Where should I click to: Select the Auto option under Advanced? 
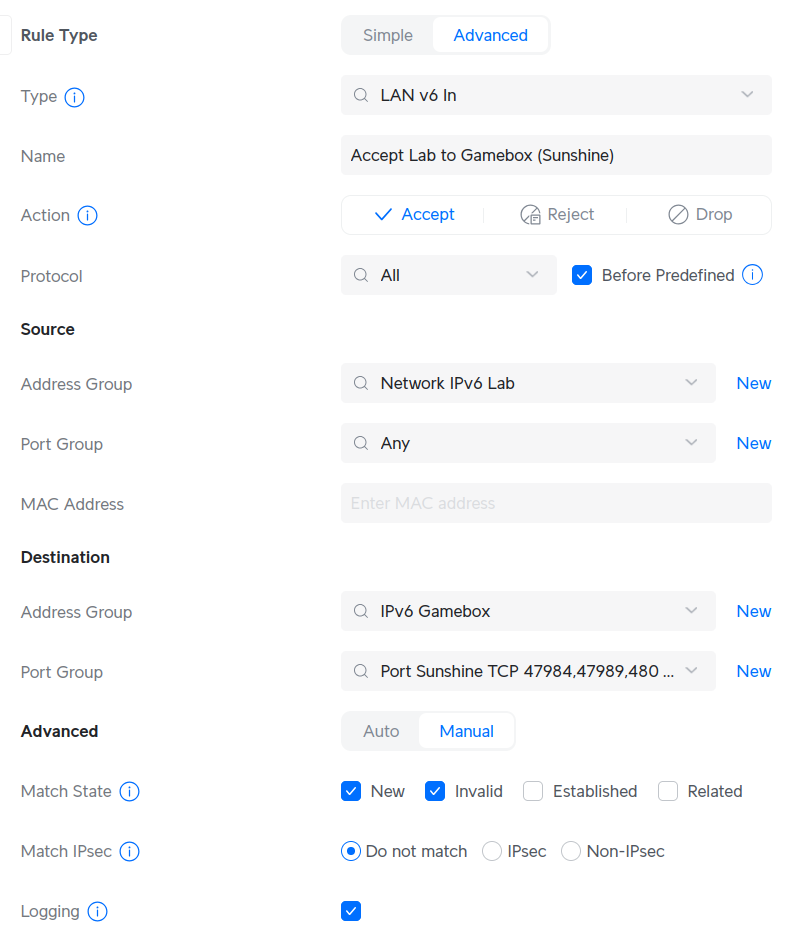381,731
